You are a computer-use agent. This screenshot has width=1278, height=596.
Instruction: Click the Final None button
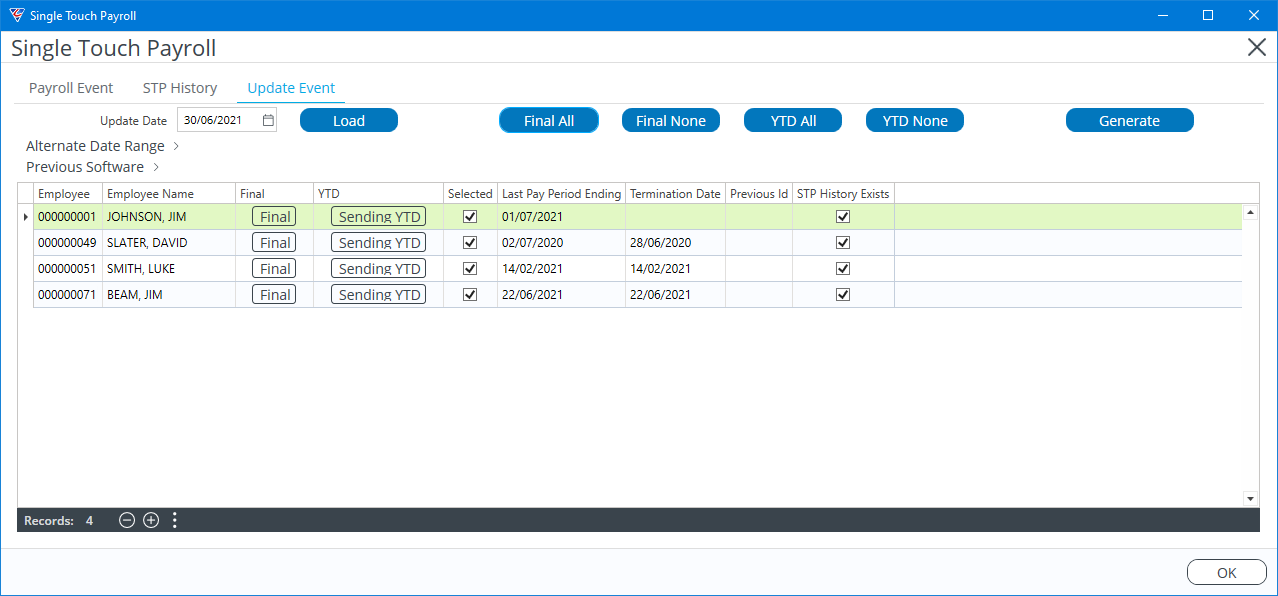coord(671,121)
